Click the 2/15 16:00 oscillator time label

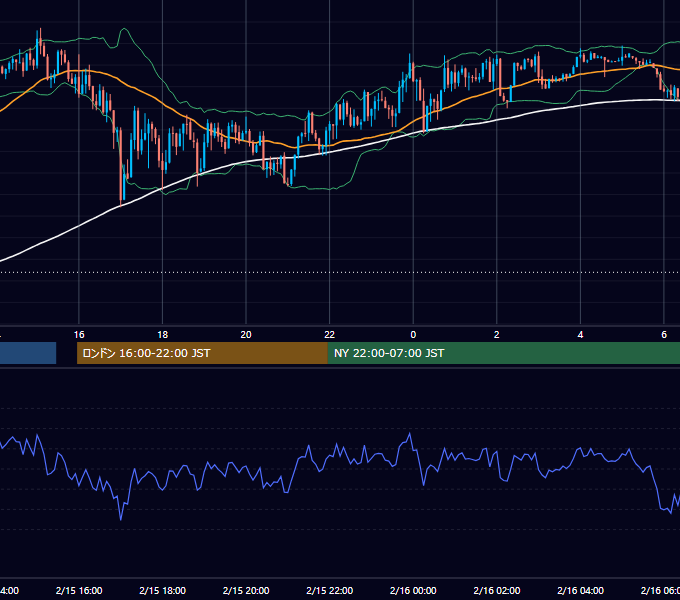click(x=79, y=590)
